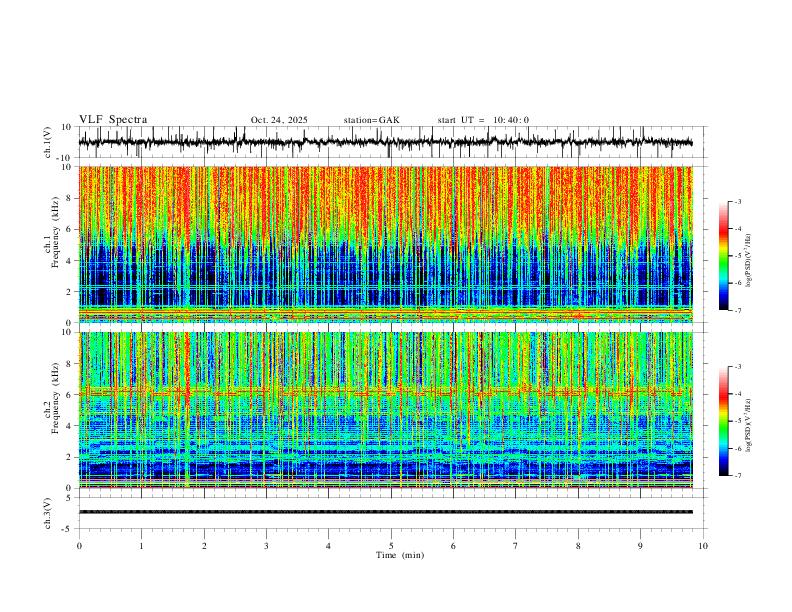Viewport: 792px width, 612px height.
Task: Click the ch.1 Frequency (kHz) axis label
Action: (x=52, y=230)
